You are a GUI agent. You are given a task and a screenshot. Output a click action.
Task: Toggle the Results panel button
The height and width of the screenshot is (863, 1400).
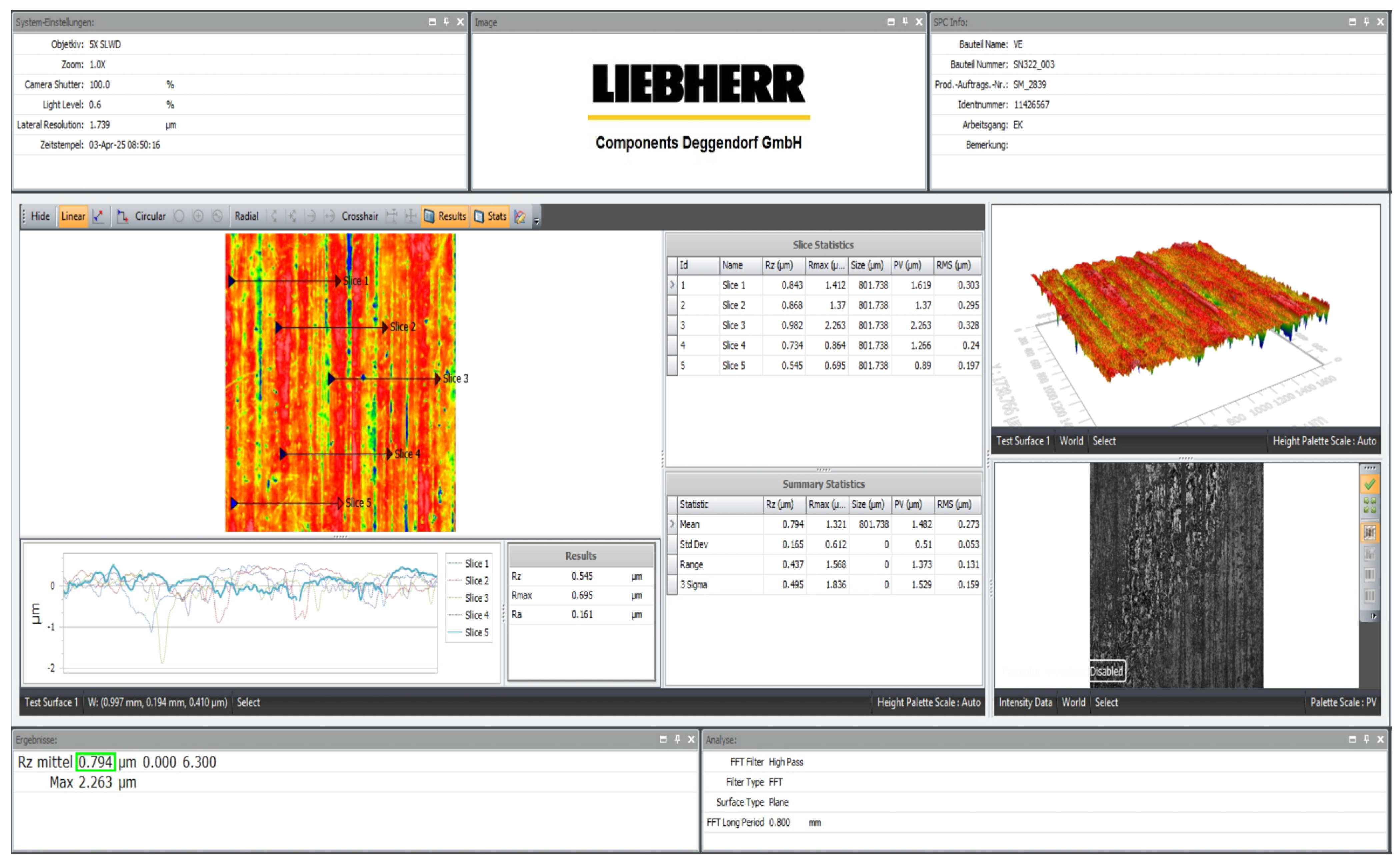[445, 217]
